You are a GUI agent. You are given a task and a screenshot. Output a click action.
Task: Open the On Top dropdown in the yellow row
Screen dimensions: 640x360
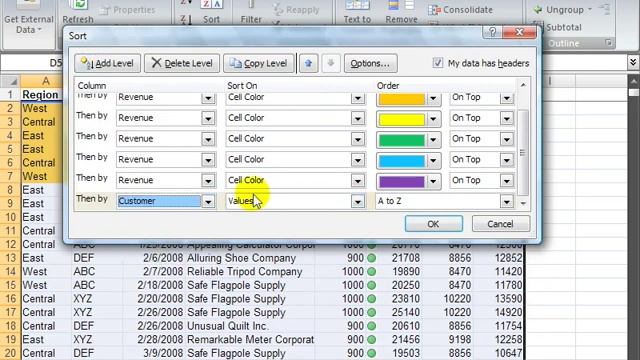(x=507, y=118)
